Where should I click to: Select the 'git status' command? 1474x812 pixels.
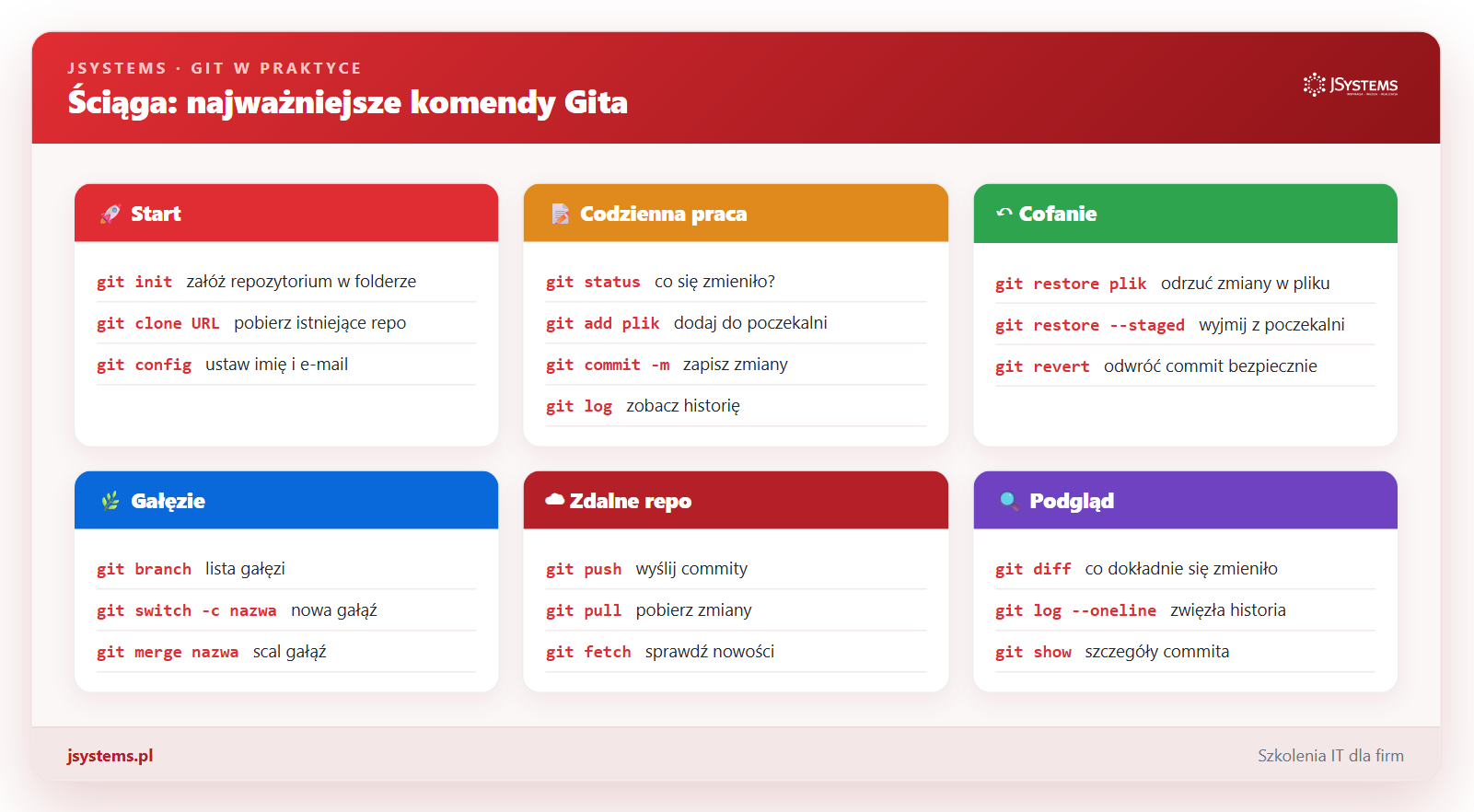tap(593, 282)
